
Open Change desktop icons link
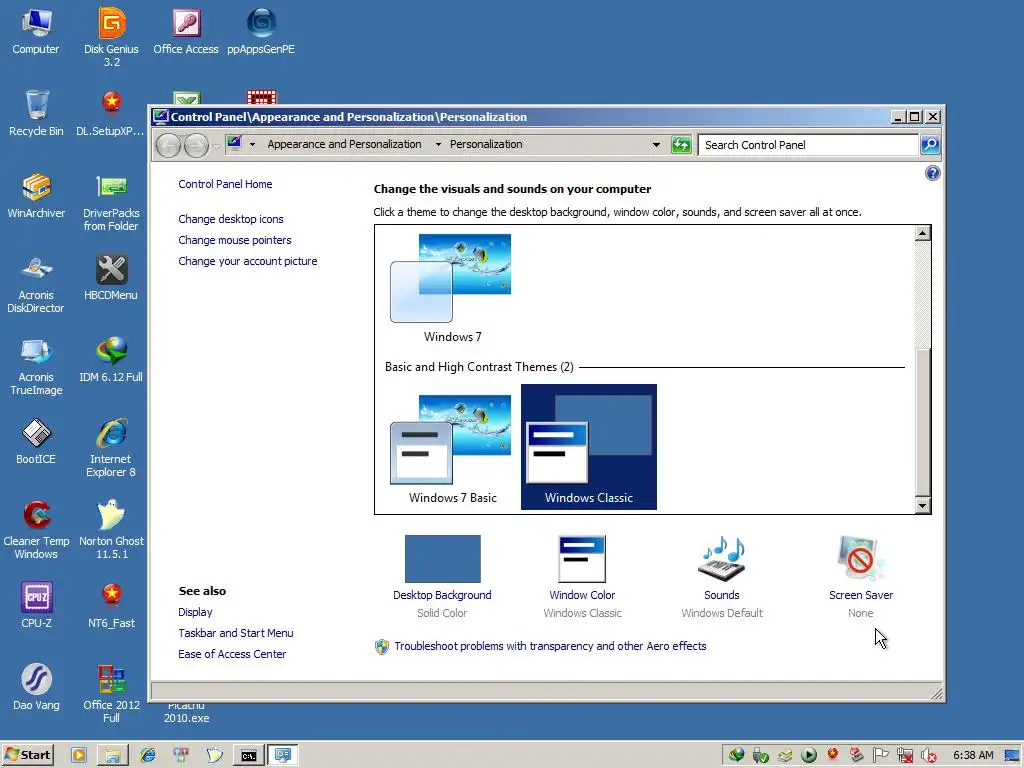point(231,219)
